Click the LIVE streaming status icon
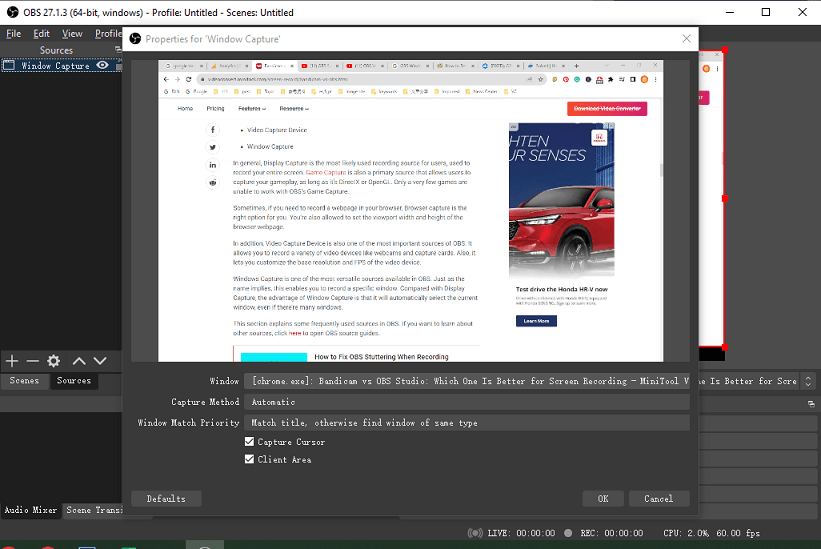Screen dimensions: 821x549 click(475, 533)
